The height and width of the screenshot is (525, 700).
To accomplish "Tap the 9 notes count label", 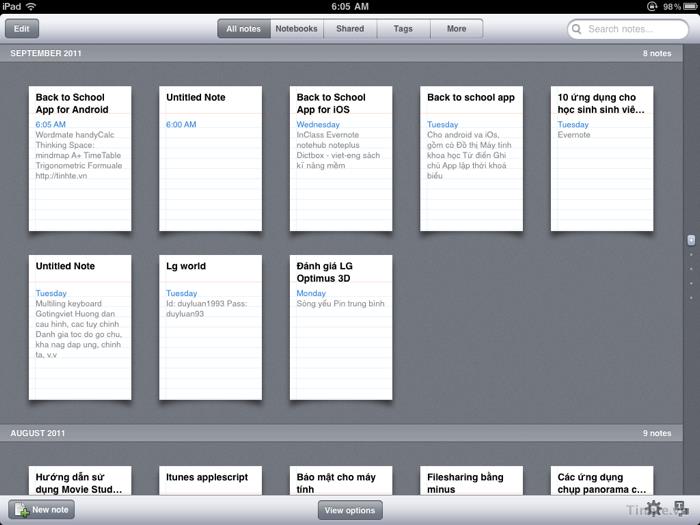I will pos(657,433).
